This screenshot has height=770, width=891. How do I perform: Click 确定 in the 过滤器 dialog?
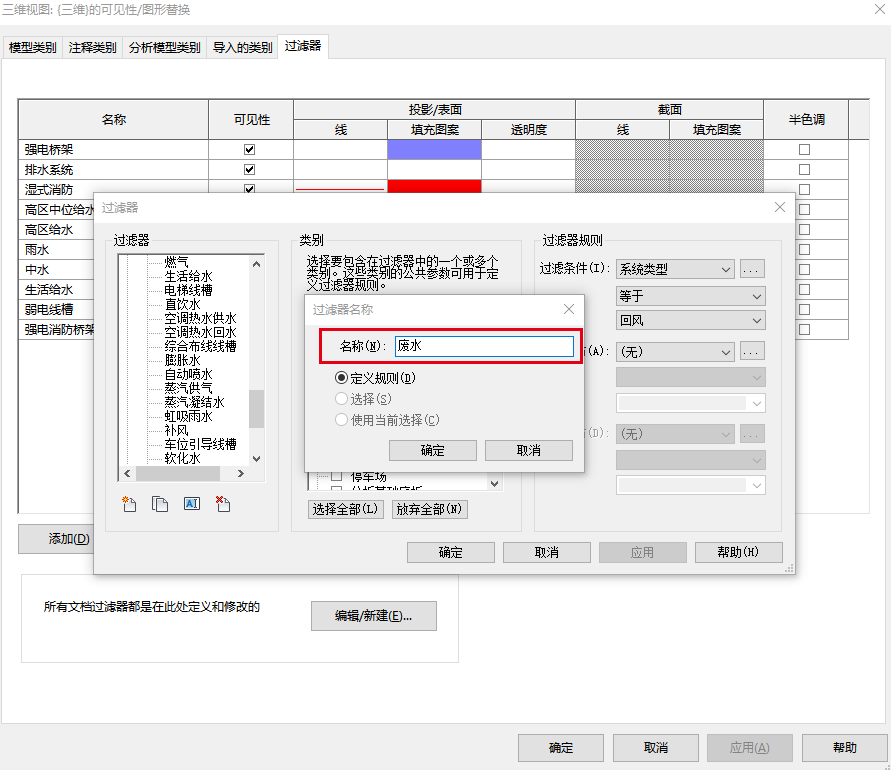tap(451, 552)
